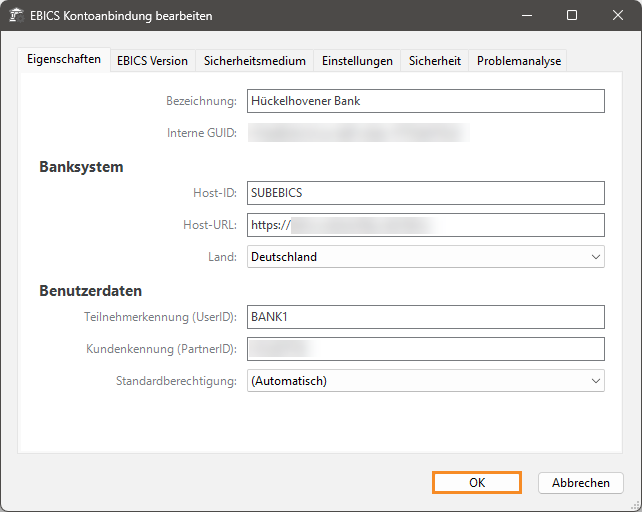Focus the Kundenkennung (PartnerID) field
642x512 pixels.
click(425, 349)
